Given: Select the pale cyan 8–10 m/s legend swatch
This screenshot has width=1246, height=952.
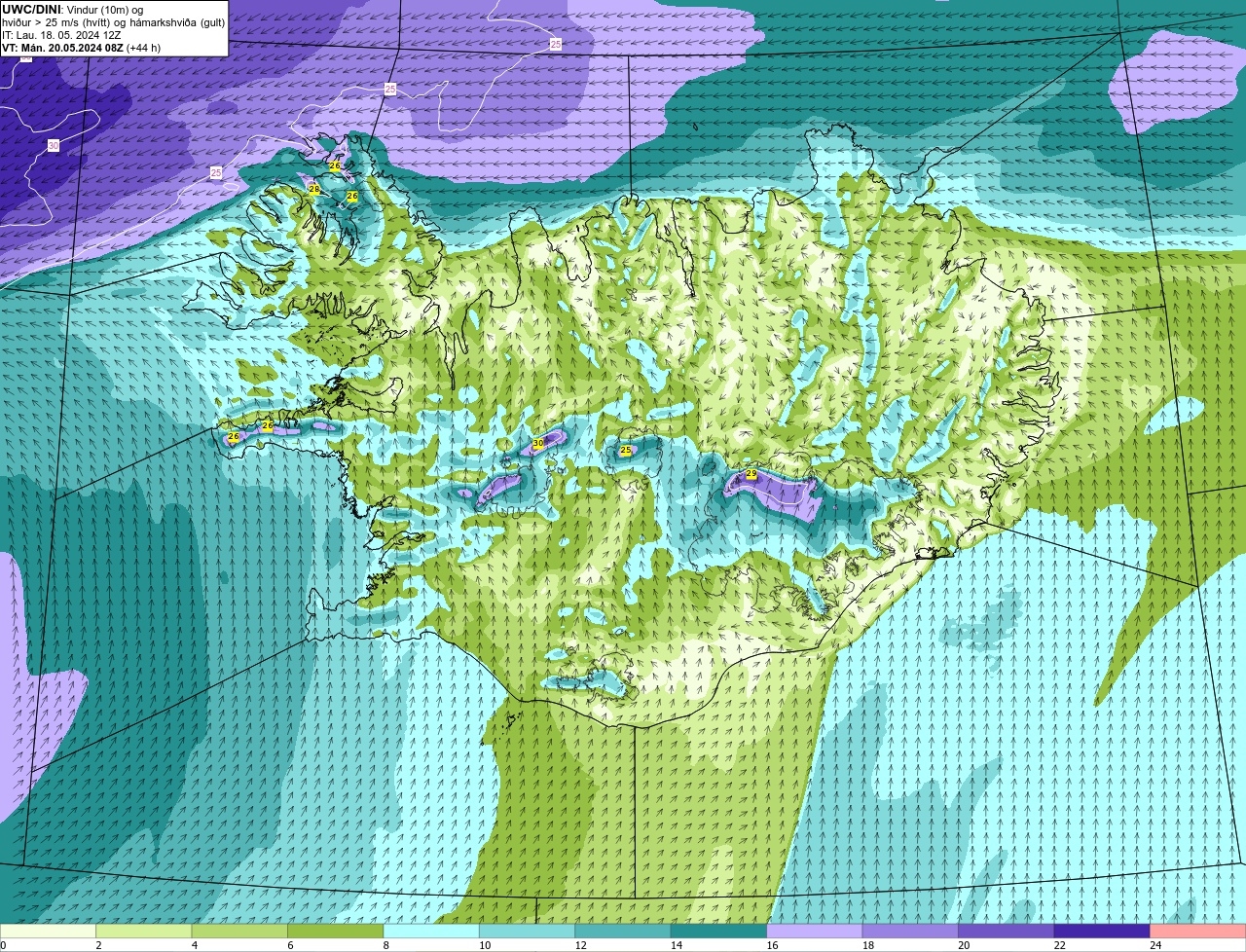Looking at the screenshot, I should pyautogui.click(x=431, y=932).
